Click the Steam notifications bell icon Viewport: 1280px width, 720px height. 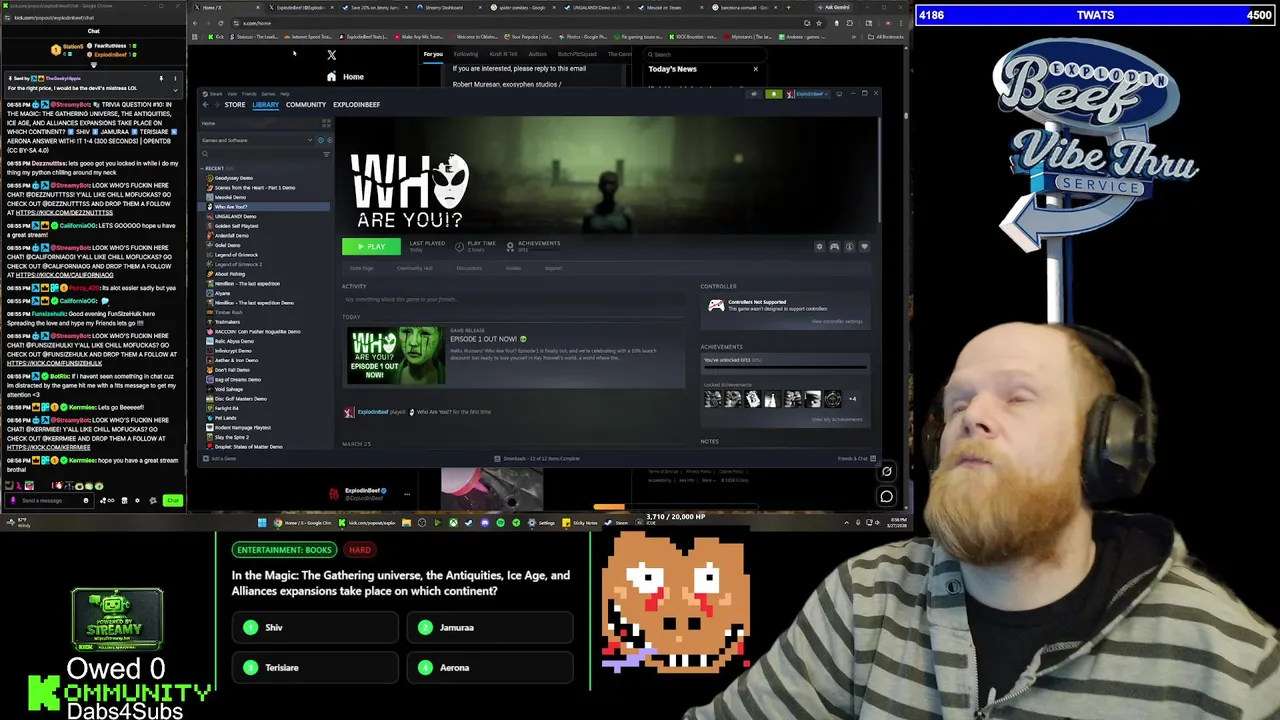point(773,94)
